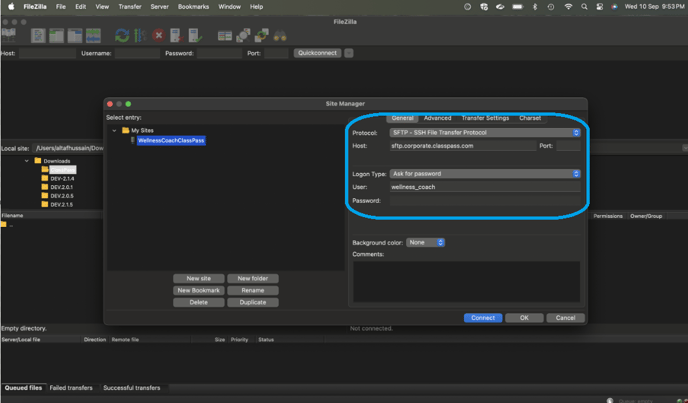
Task: Switch to the Successful transfers tab
Action: 132,388
